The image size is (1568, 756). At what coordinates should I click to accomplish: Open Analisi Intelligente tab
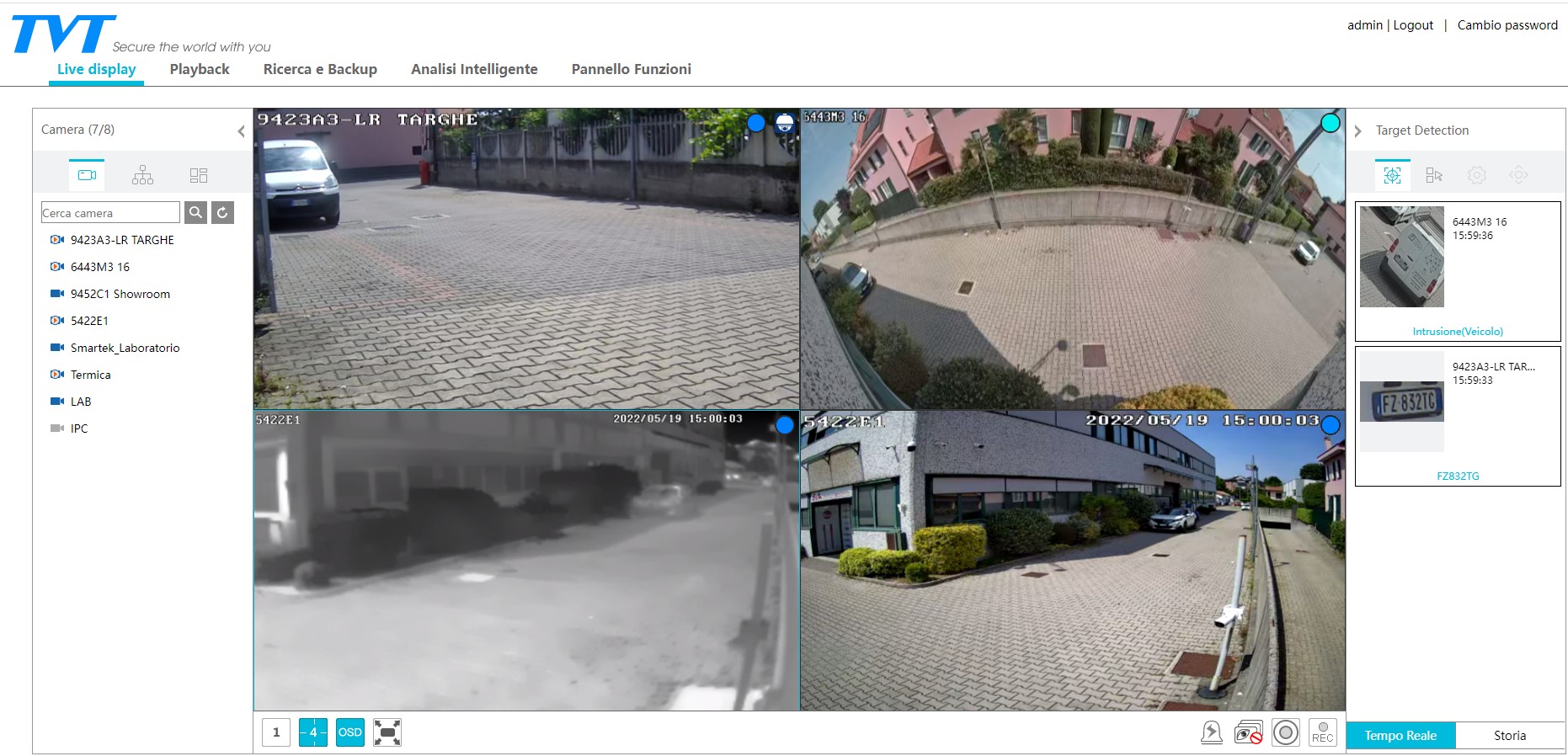point(474,69)
